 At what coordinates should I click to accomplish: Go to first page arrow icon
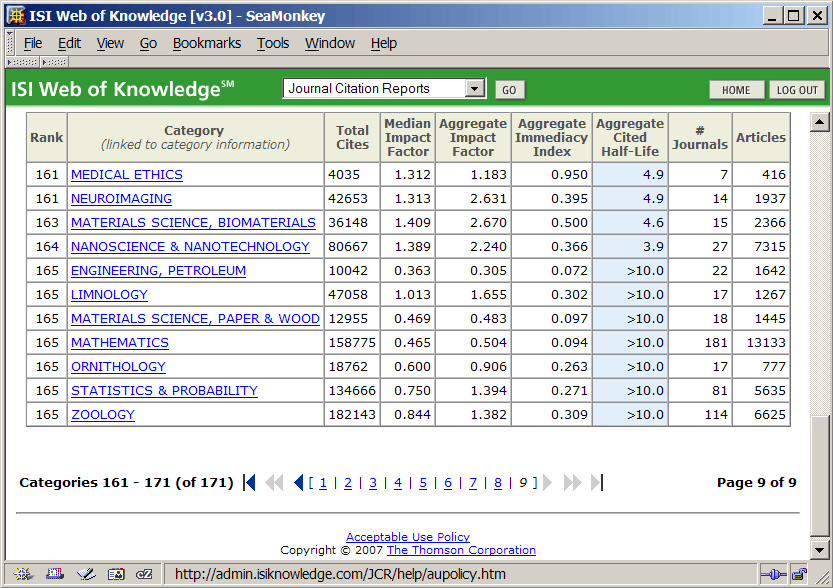coord(249,482)
